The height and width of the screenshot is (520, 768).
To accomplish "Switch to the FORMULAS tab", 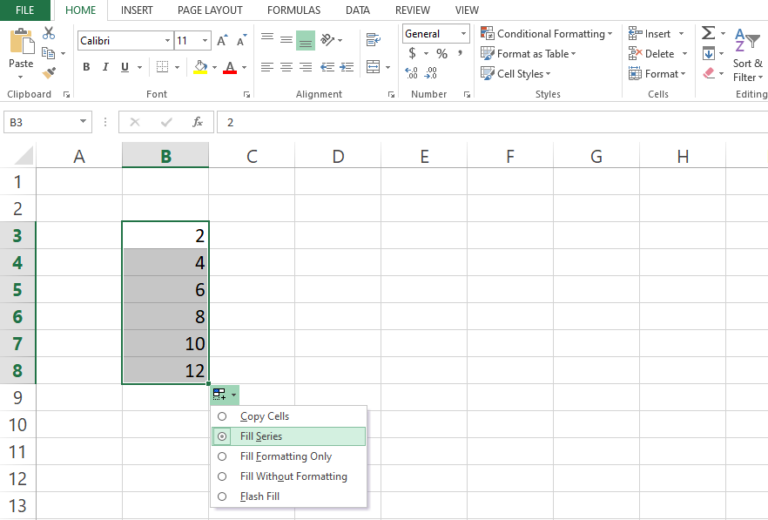I will [293, 10].
